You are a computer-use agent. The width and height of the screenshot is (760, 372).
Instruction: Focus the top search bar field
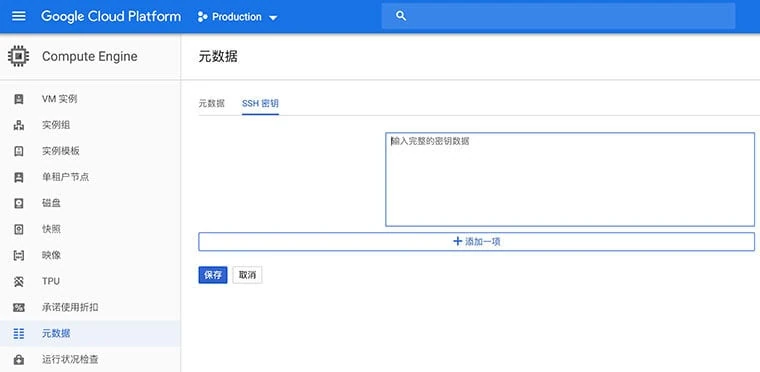coord(558,16)
